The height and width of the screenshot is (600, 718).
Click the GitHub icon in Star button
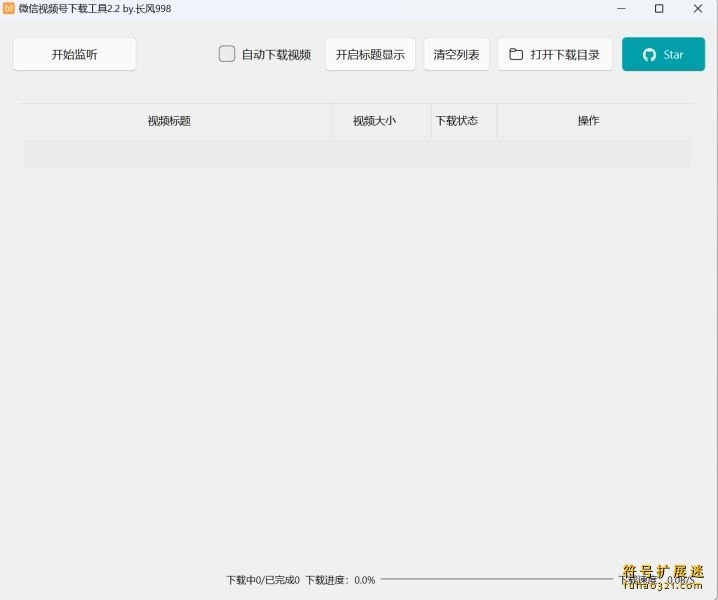pos(649,55)
